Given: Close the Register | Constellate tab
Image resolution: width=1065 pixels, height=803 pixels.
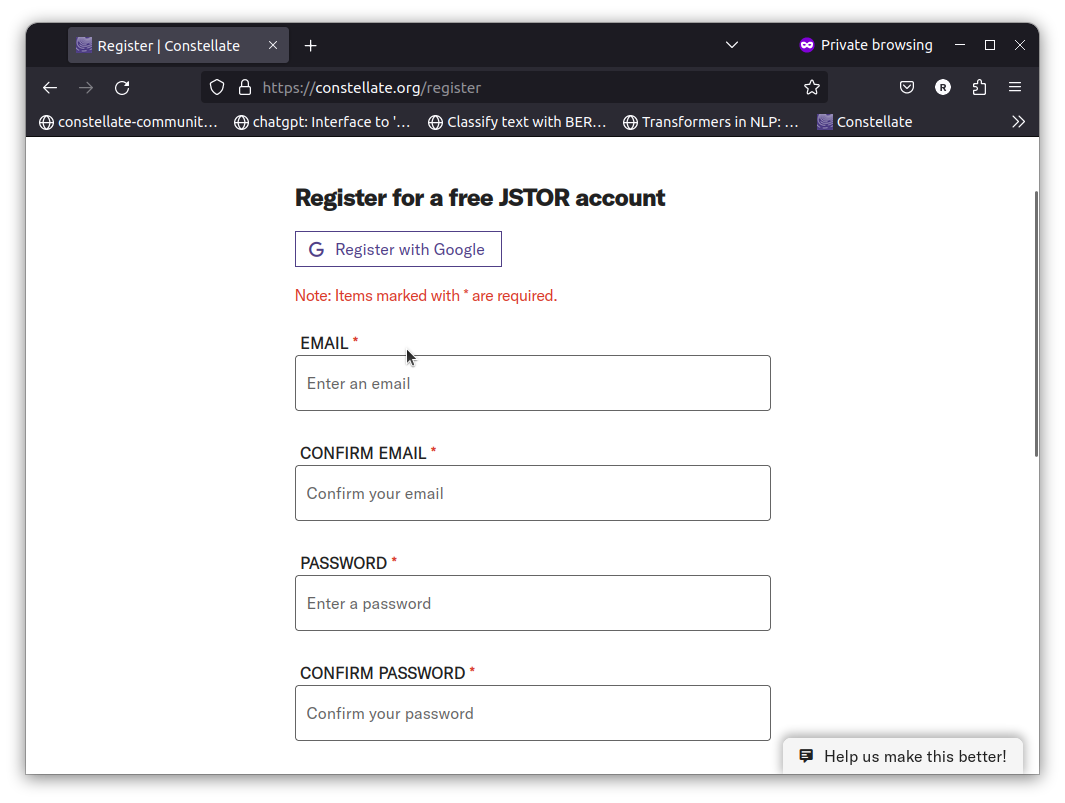Looking at the screenshot, I should point(273,45).
